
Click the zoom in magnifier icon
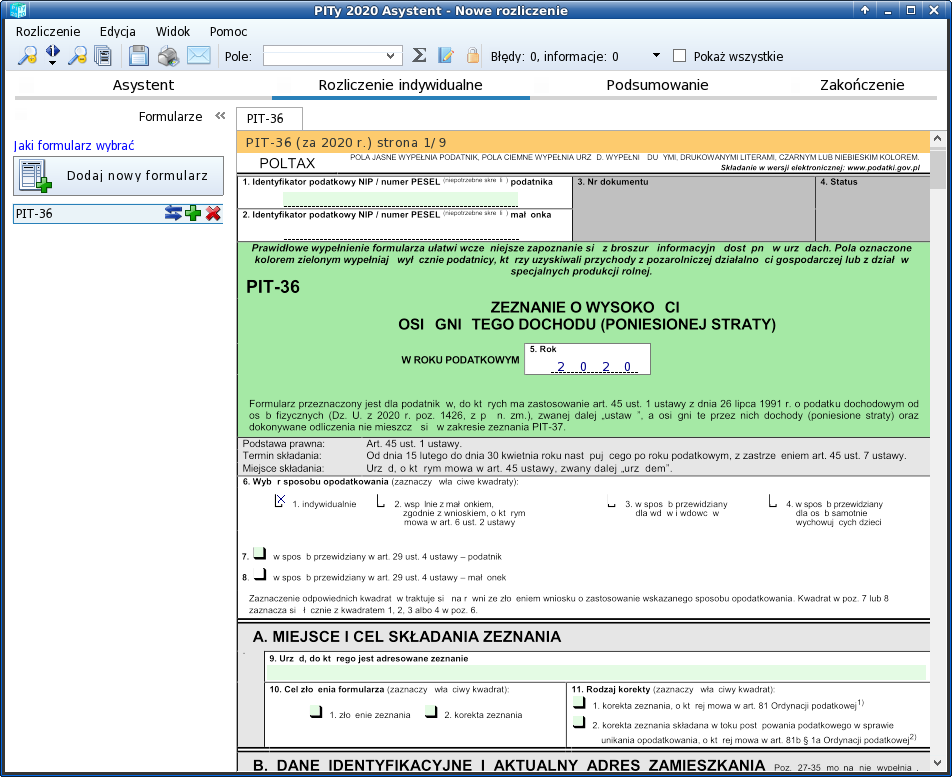[27, 56]
